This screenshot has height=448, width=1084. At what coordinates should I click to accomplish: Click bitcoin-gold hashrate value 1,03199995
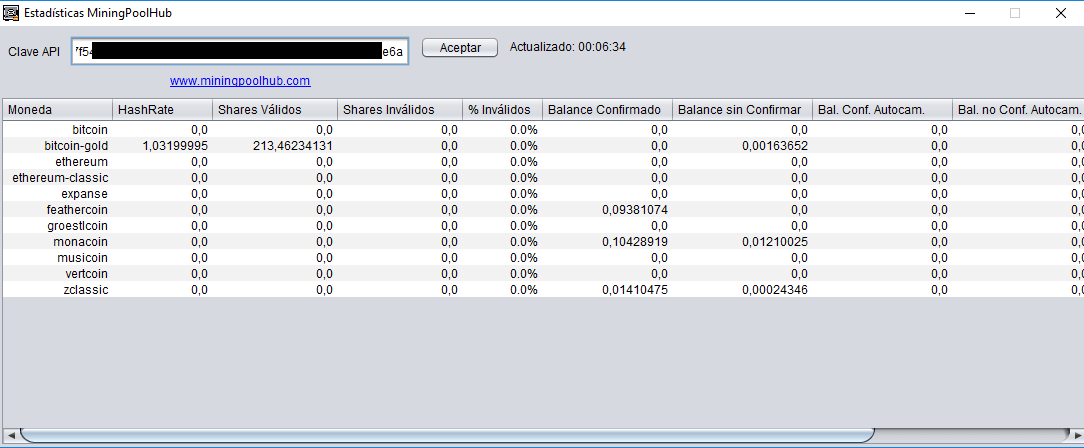176,145
